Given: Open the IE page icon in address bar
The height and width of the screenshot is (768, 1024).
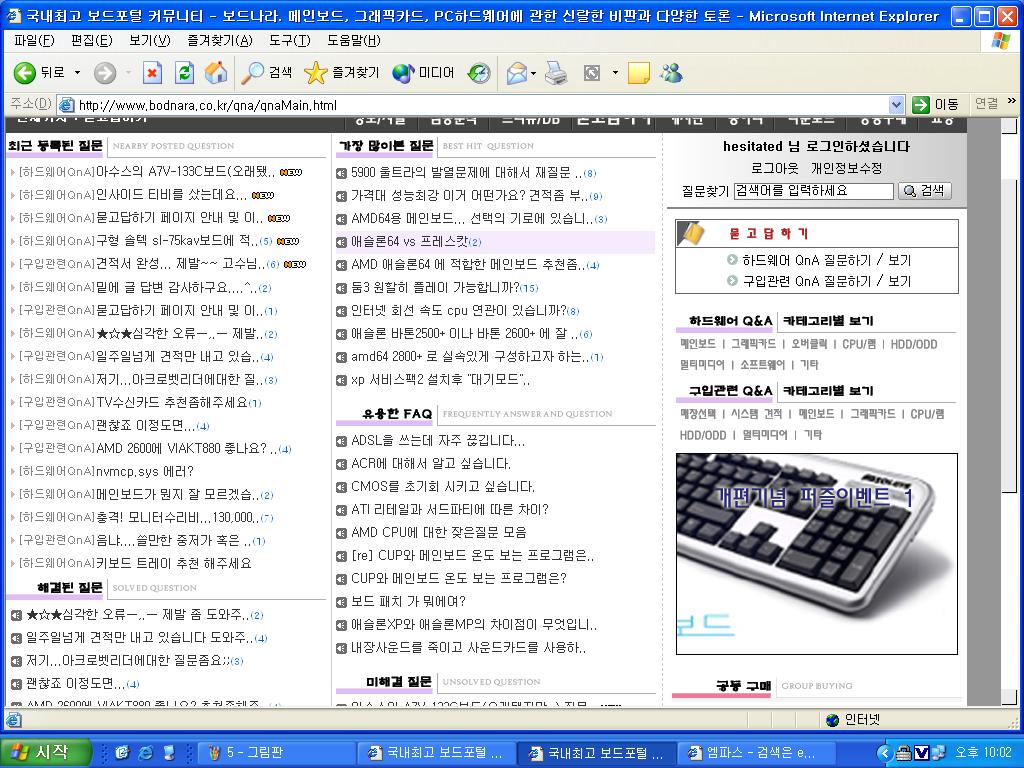Looking at the screenshot, I should pyautogui.click(x=66, y=104).
